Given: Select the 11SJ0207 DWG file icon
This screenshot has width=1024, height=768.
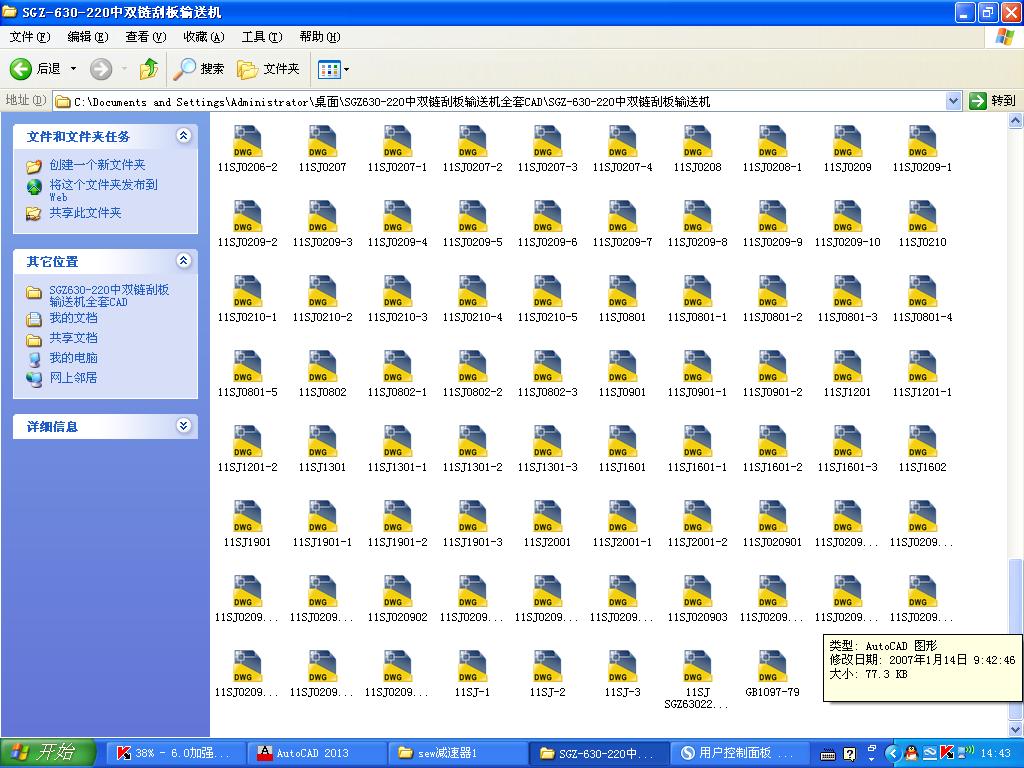Looking at the screenshot, I should pos(322,142).
